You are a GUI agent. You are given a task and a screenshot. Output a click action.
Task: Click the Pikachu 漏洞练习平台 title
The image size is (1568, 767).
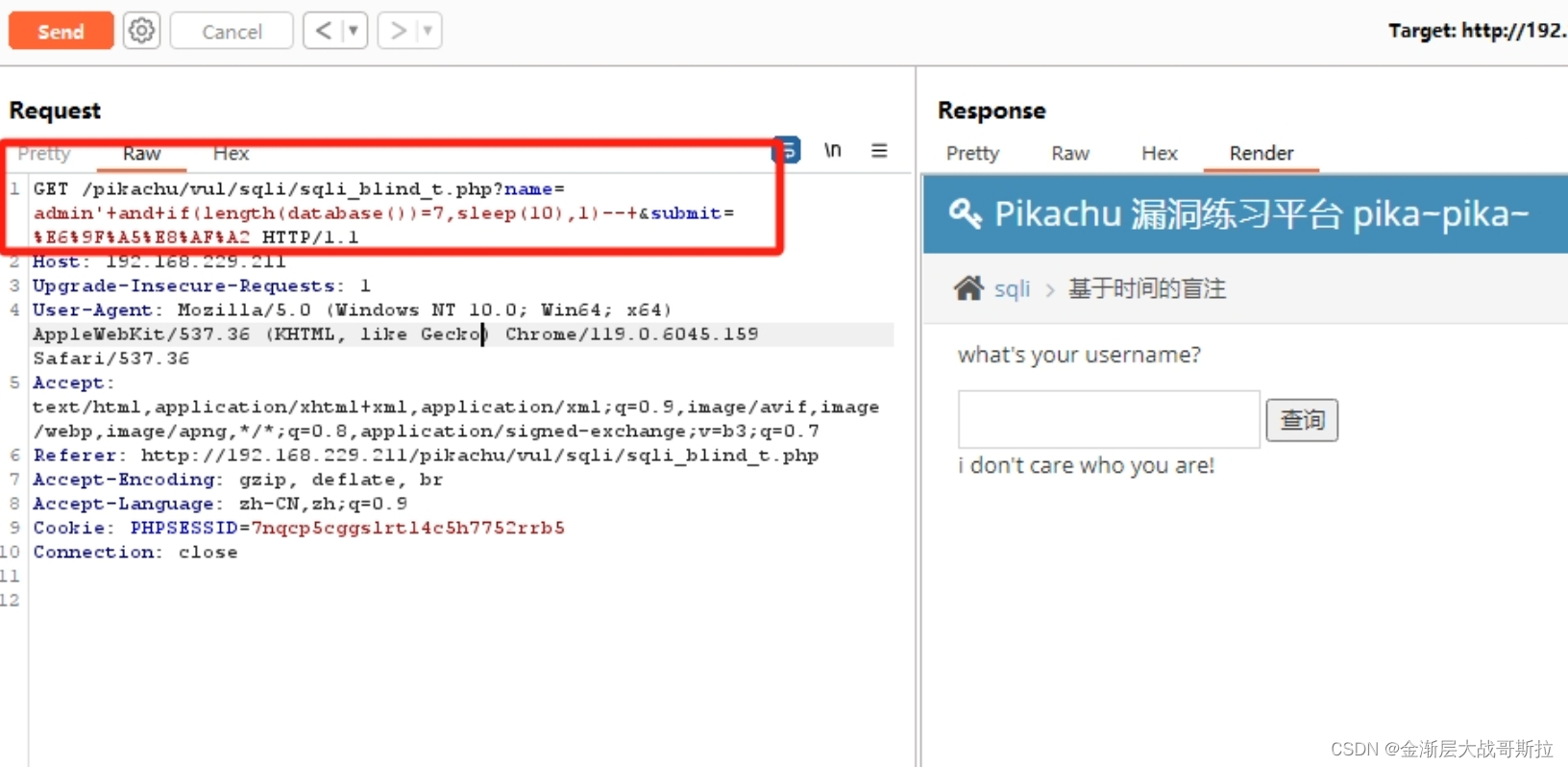click(x=1262, y=213)
